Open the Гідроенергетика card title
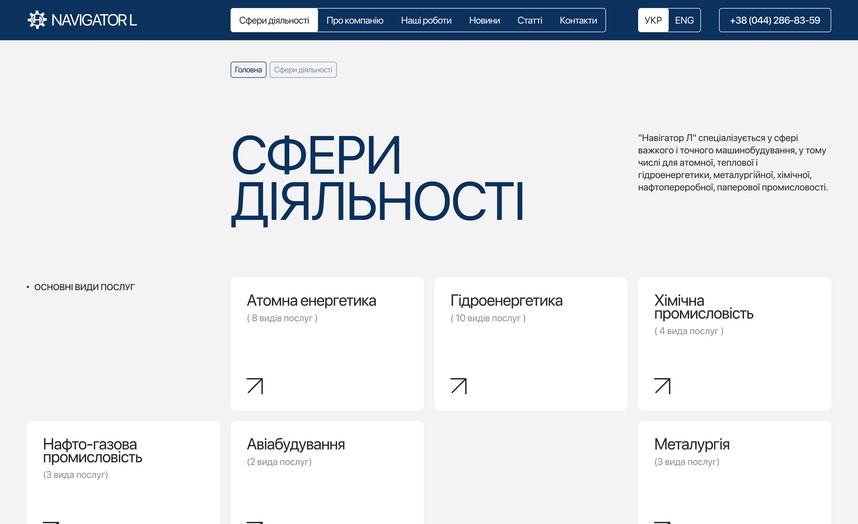Viewport: 858px width, 524px height. [x=506, y=300]
